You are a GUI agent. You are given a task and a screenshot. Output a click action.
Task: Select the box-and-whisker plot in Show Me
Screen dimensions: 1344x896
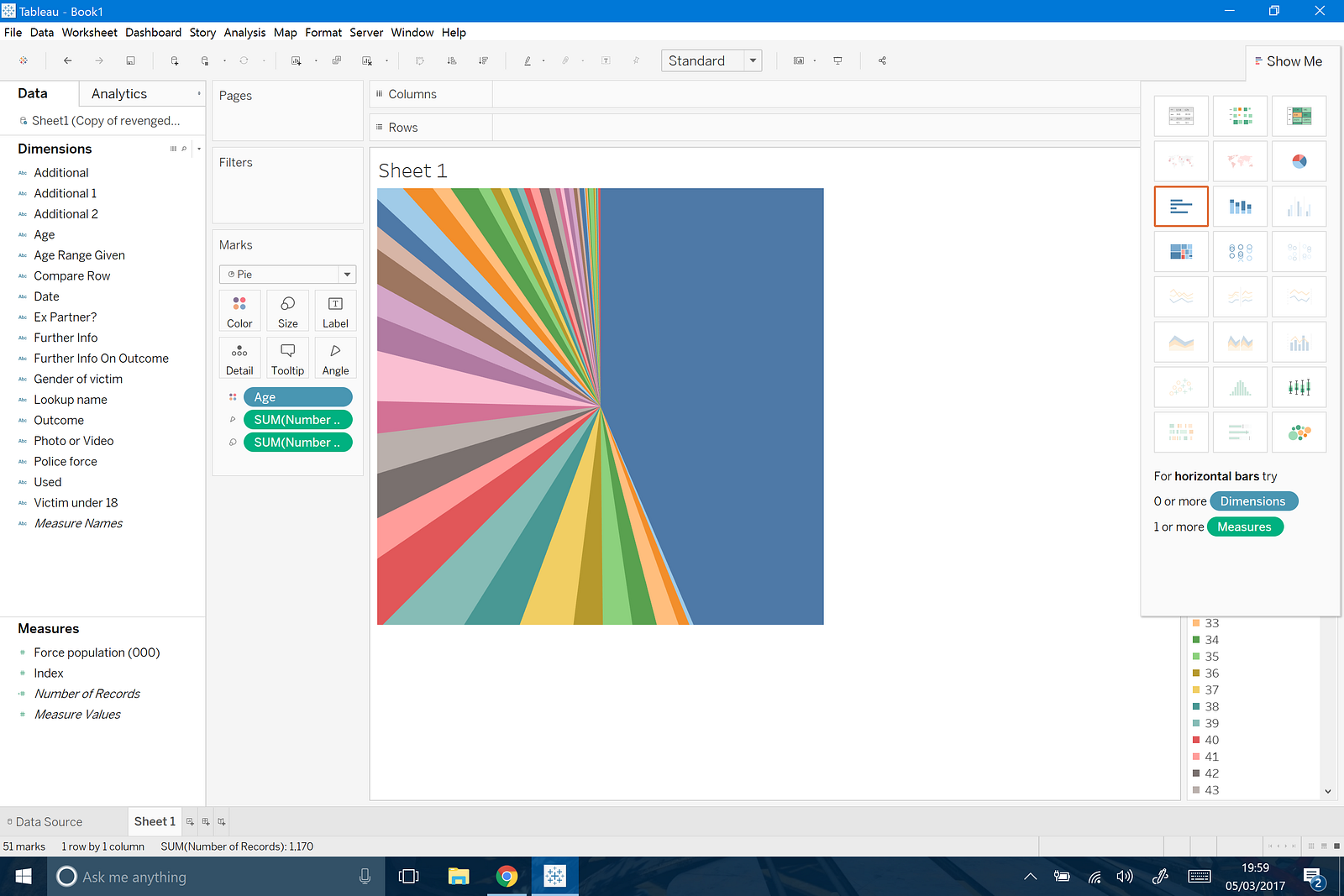[x=1299, y=387]
